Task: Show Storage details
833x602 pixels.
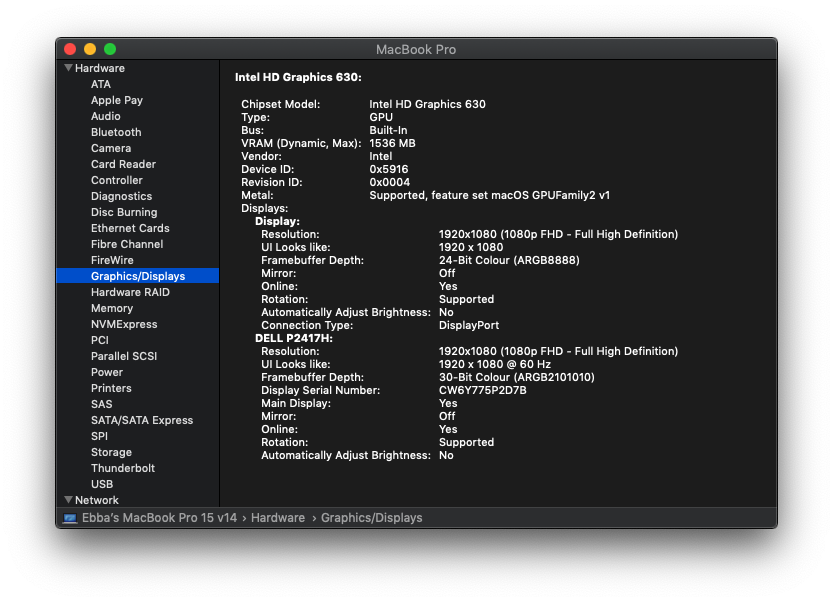Action: pos(111,452)
